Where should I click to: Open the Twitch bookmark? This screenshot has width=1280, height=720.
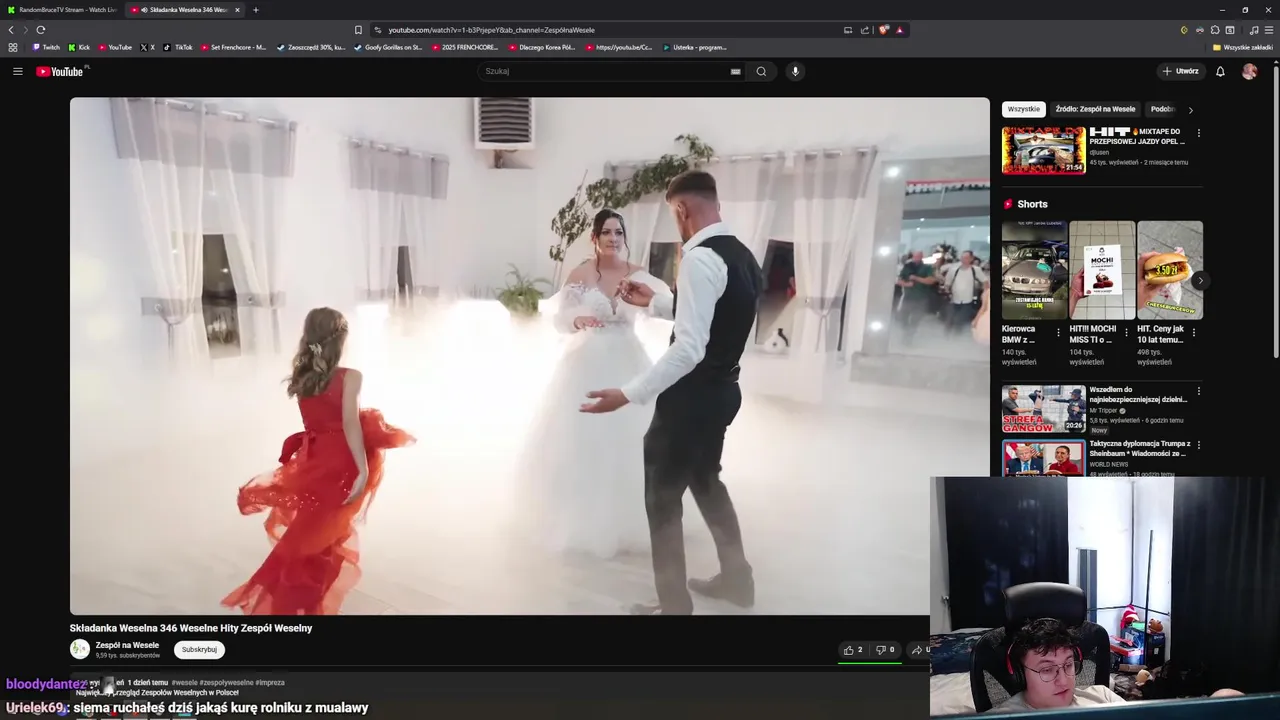click(x=46, y=47)
